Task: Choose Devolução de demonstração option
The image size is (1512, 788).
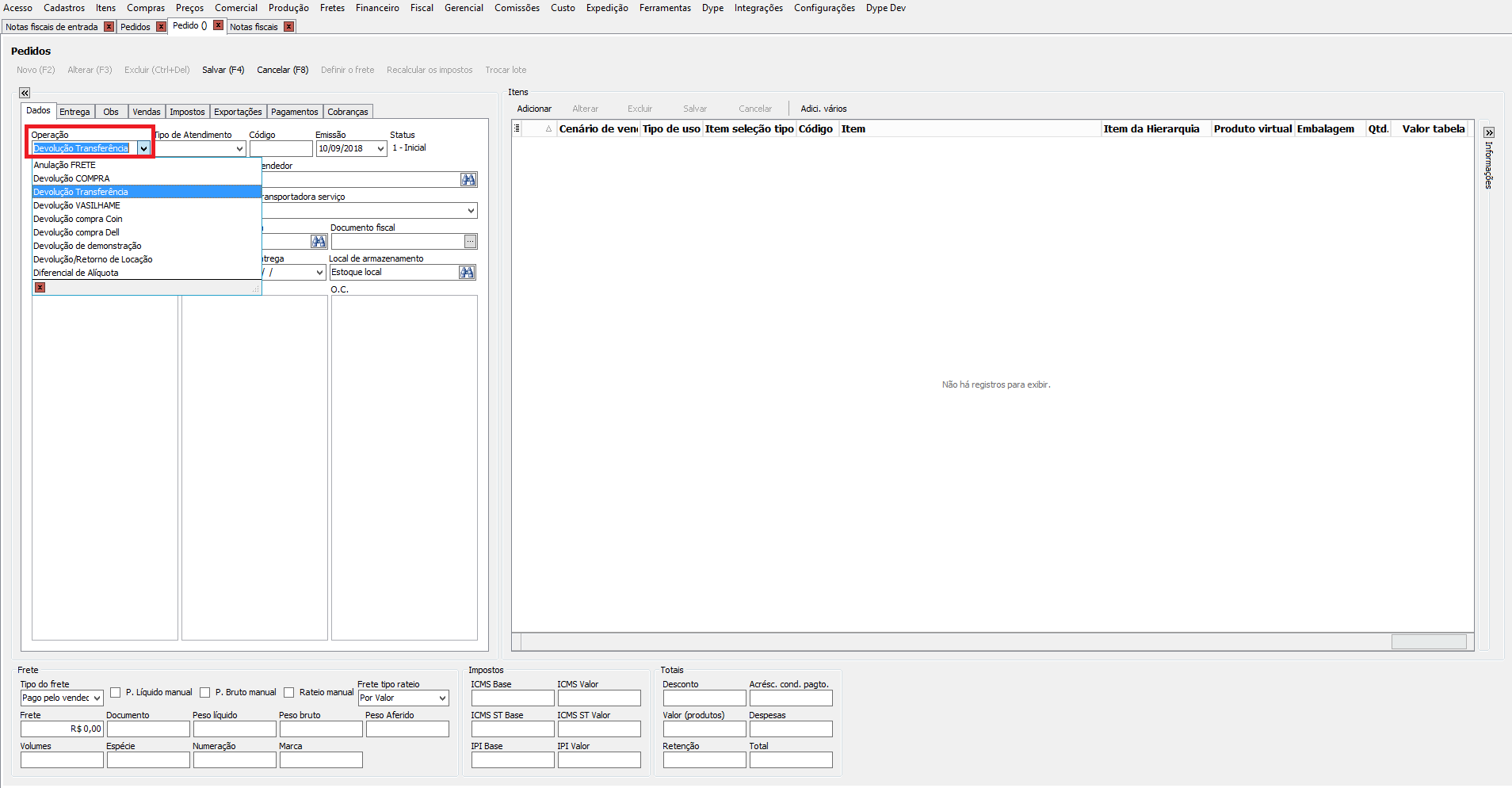Action: (x=147, y=246)
